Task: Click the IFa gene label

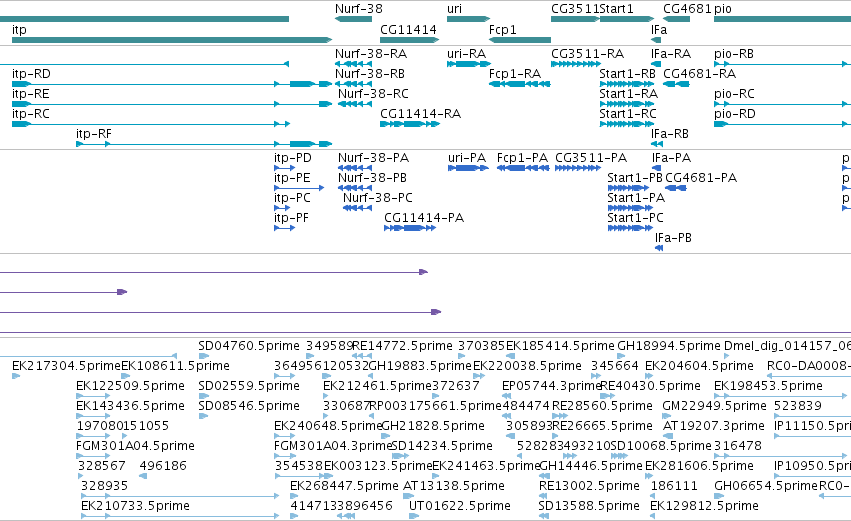Action: tap(659, 30)
